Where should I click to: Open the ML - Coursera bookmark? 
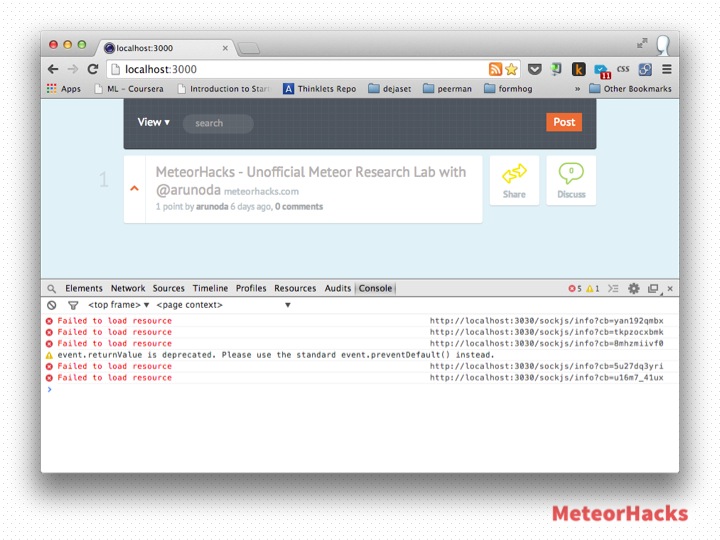129,89
